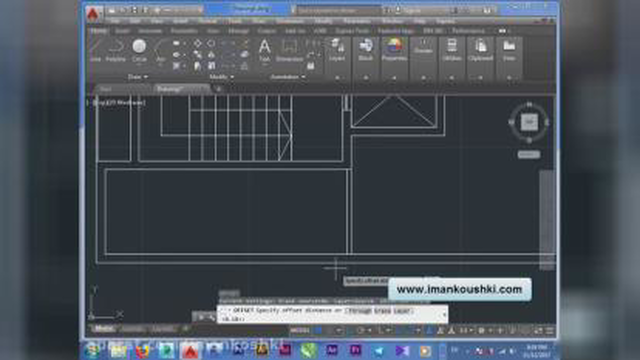Click Sign In in title bar
The height and width of the screenshot is (360, 640).
413,11
